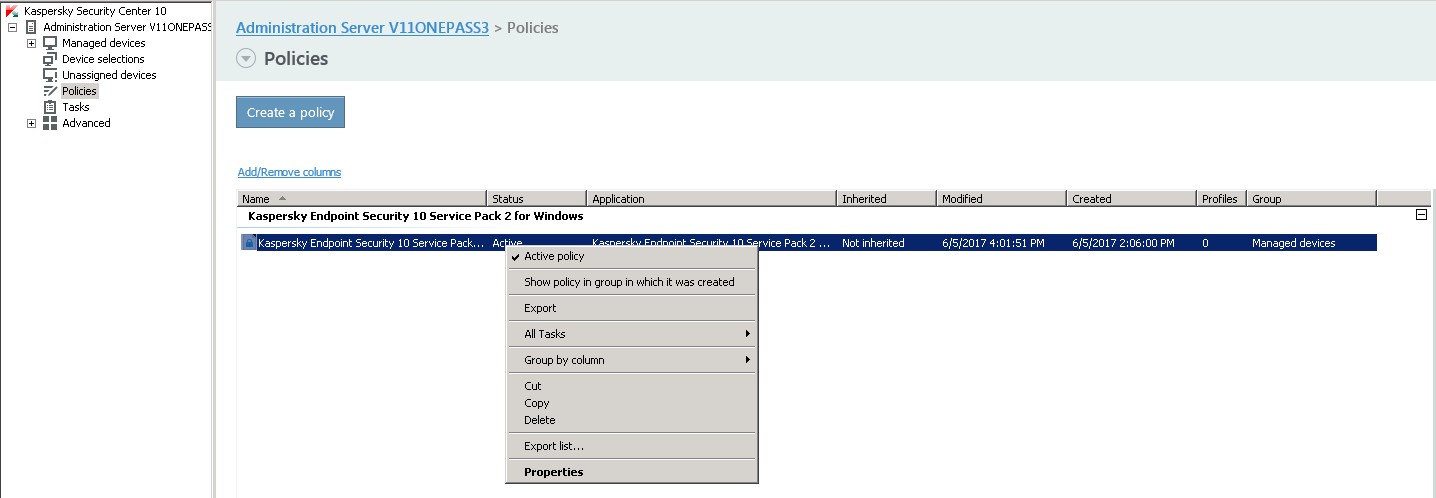Collapse the Administration Server tree node
The image size is (1436, 498).
[12, 27]
